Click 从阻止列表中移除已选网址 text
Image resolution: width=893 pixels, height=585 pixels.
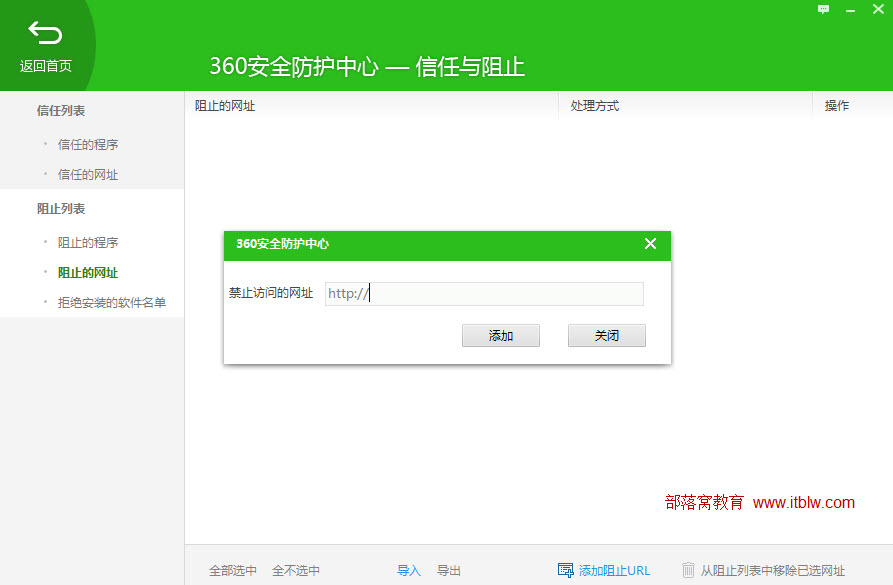[x=772, y=570]
